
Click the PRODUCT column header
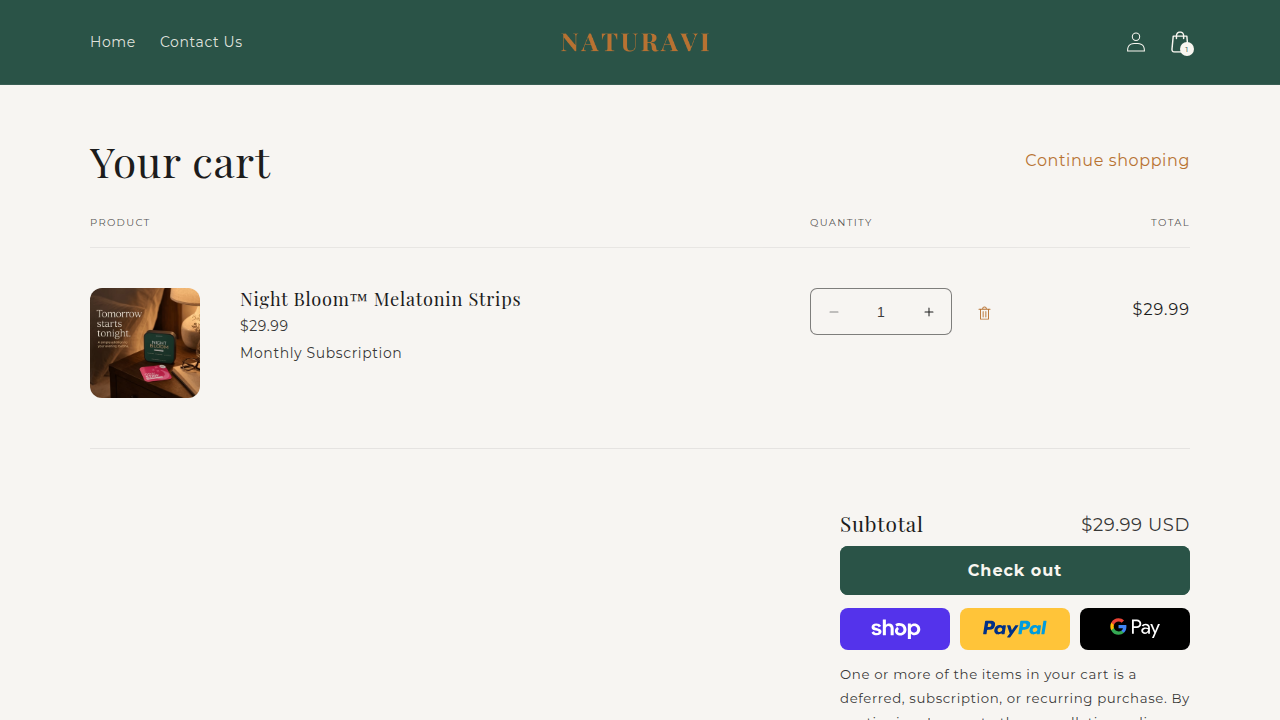(120, 223)
